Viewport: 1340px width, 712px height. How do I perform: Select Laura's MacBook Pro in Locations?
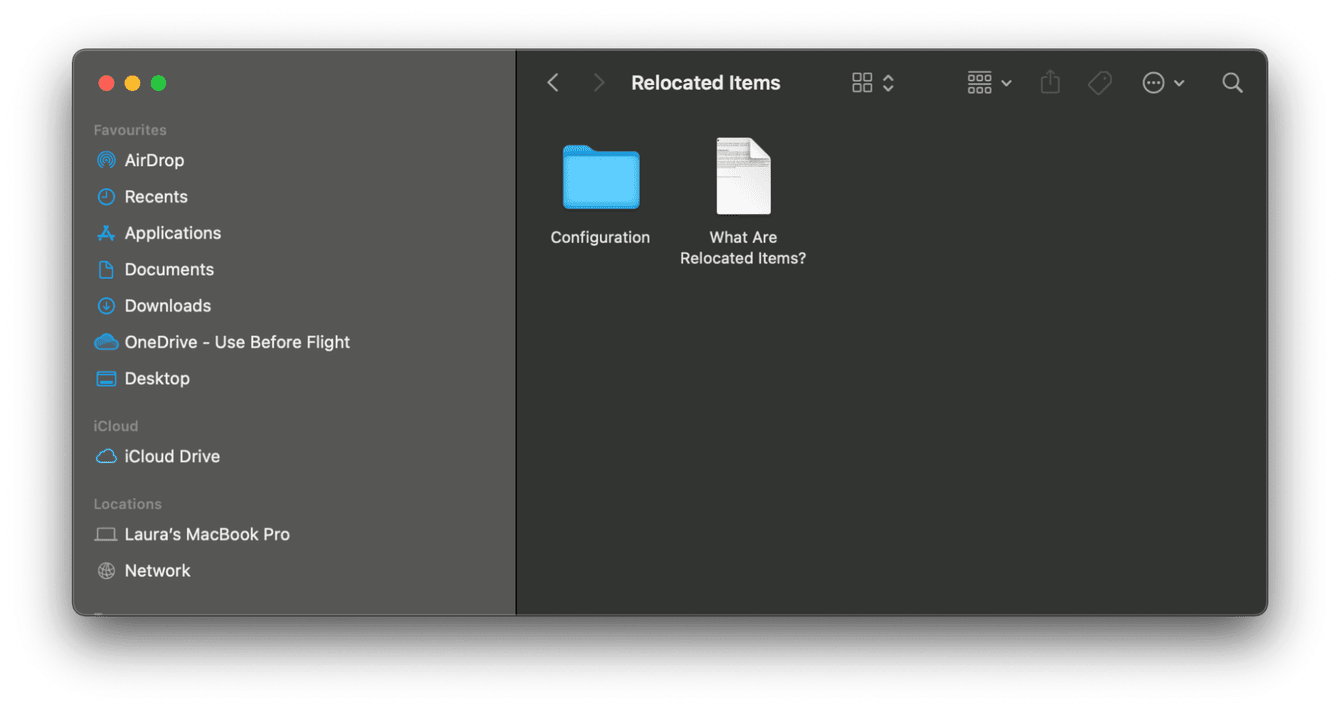[206, 534]
